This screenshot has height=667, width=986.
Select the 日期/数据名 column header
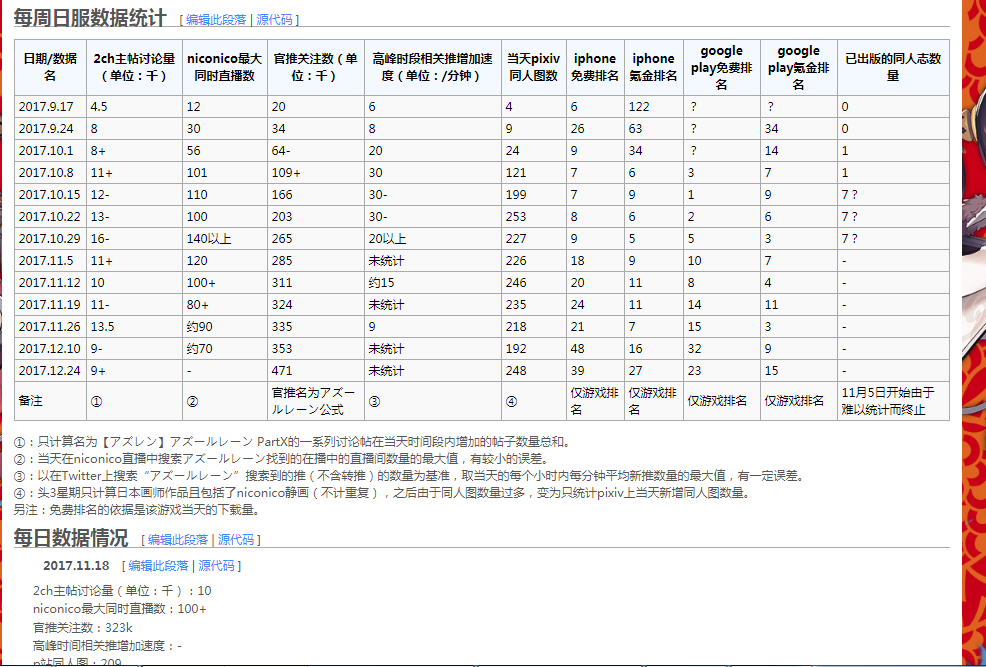[x=50, y=67]
